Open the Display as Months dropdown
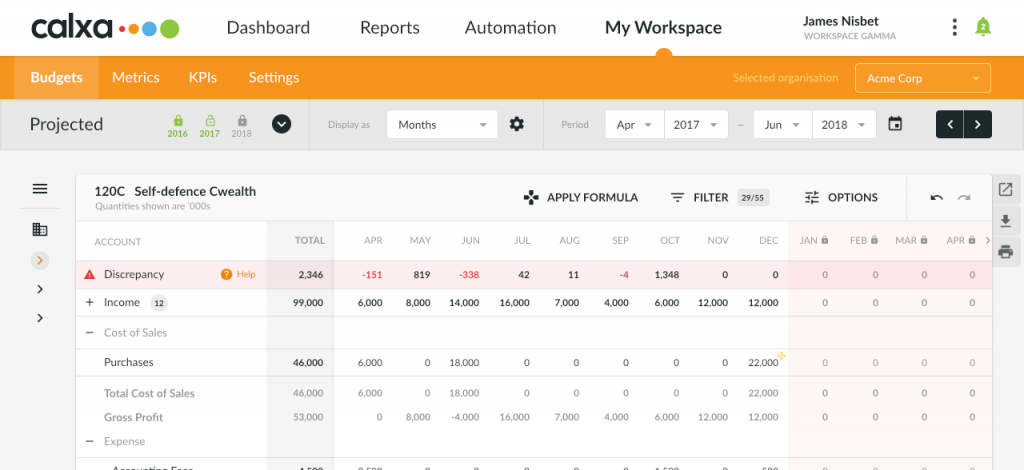The image size is (1024, 470). (441, 125)
